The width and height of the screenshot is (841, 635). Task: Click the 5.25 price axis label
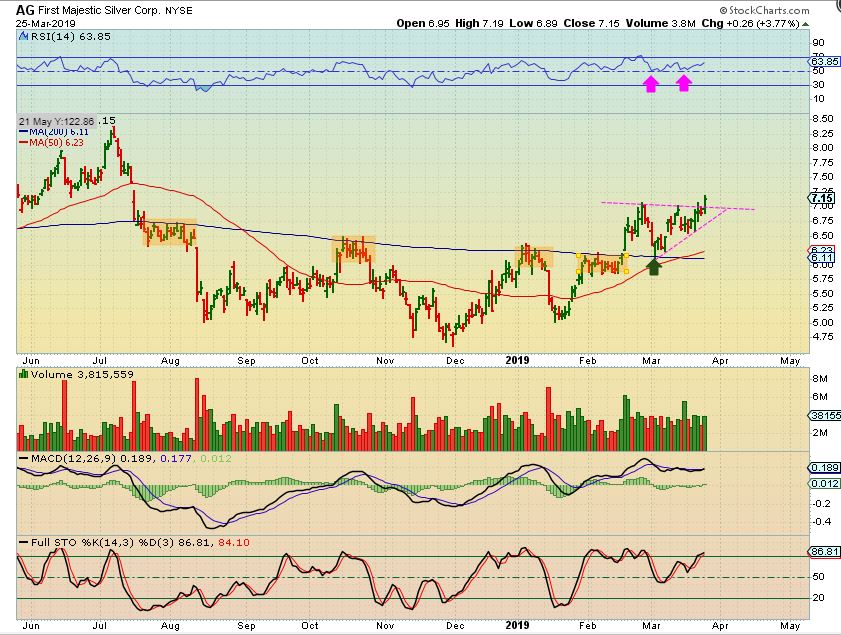(823, 307)
